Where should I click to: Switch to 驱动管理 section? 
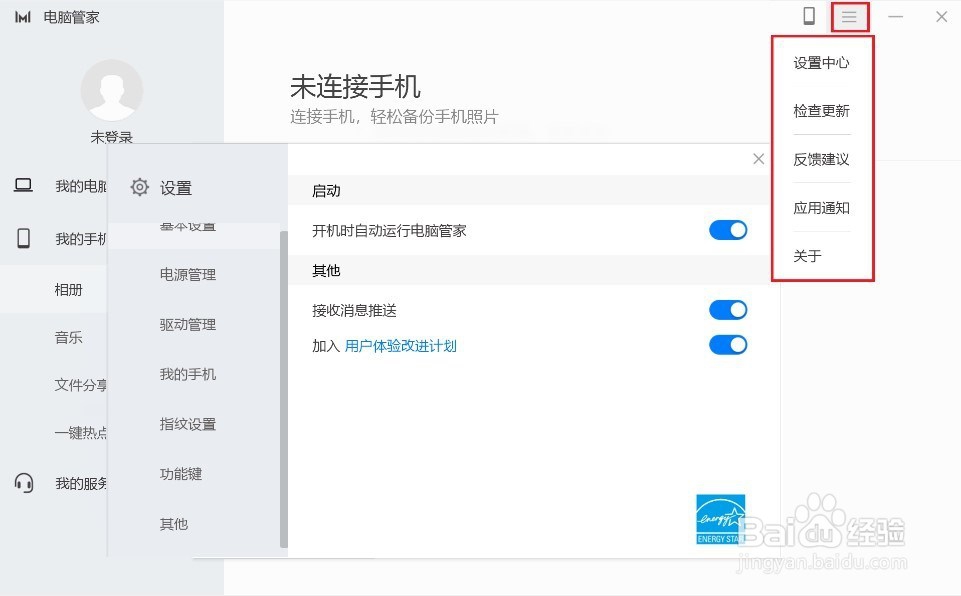[188, 324]
